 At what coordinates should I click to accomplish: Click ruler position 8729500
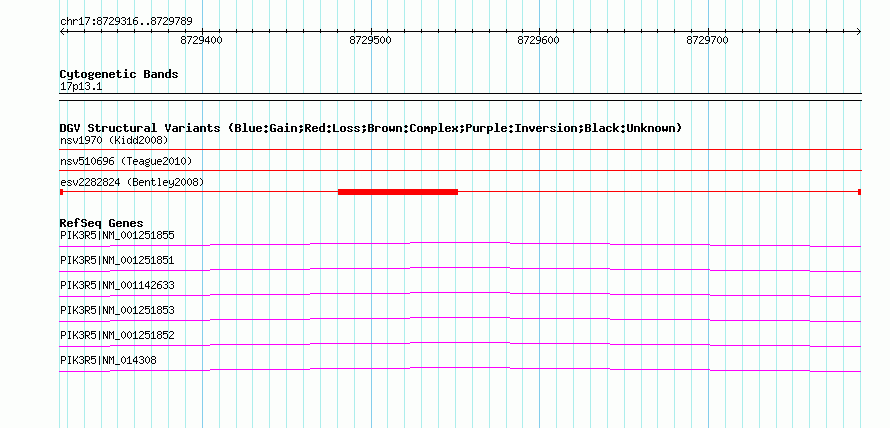pyautogui.click(x=370, y=40)
